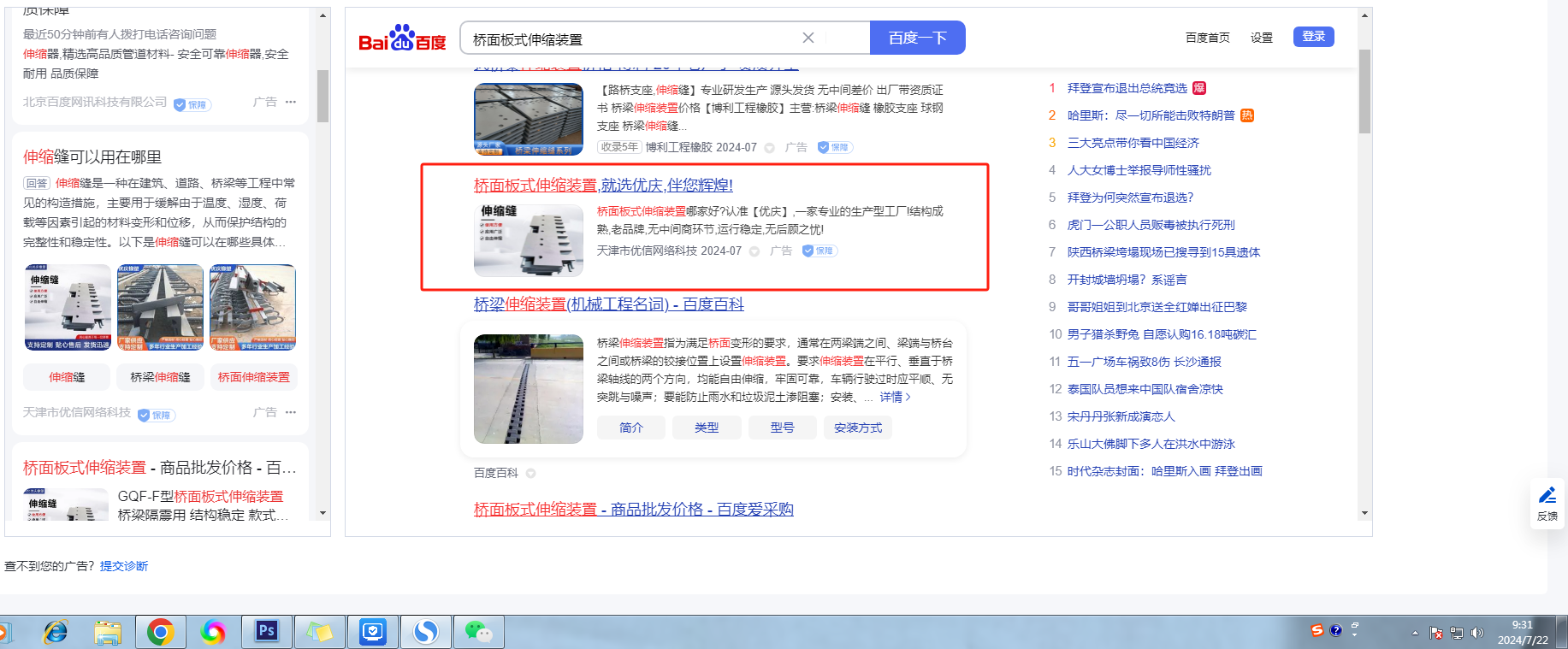
Task: Select the 类型 section tab
Action: click(707, 428)
